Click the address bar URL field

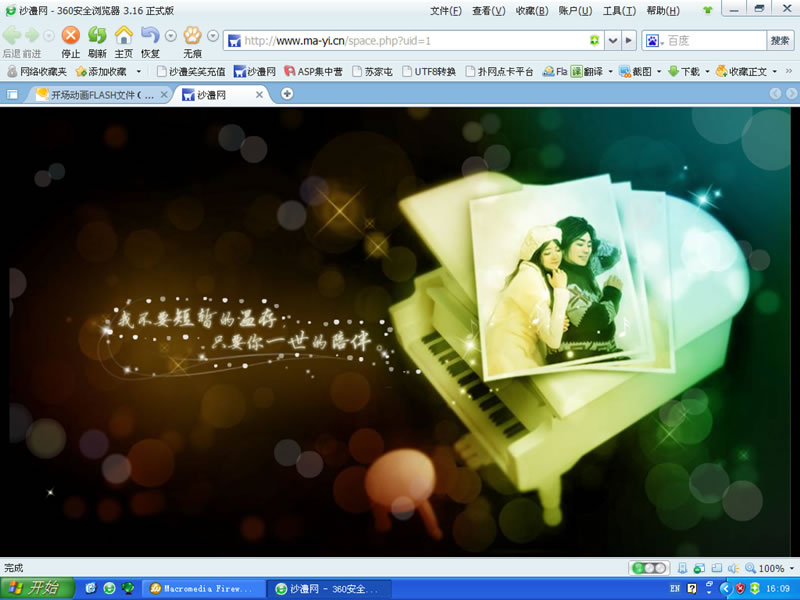[413, 41]
